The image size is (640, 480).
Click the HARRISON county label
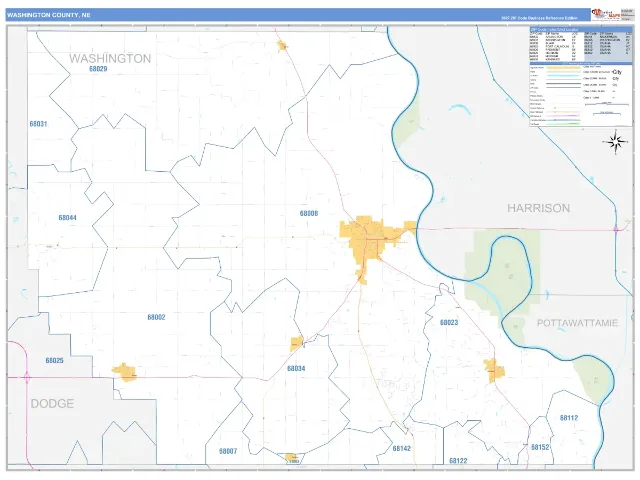538,208
